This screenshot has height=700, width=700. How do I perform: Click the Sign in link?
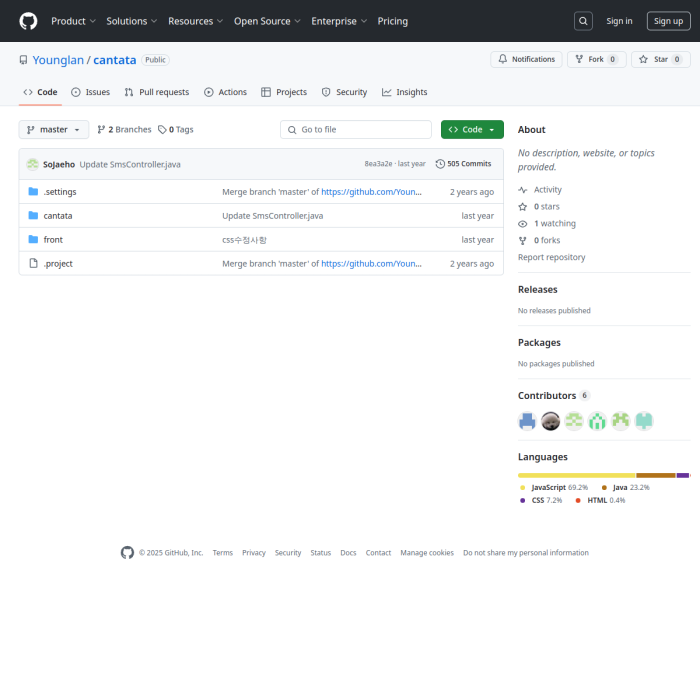pos(619,21)
